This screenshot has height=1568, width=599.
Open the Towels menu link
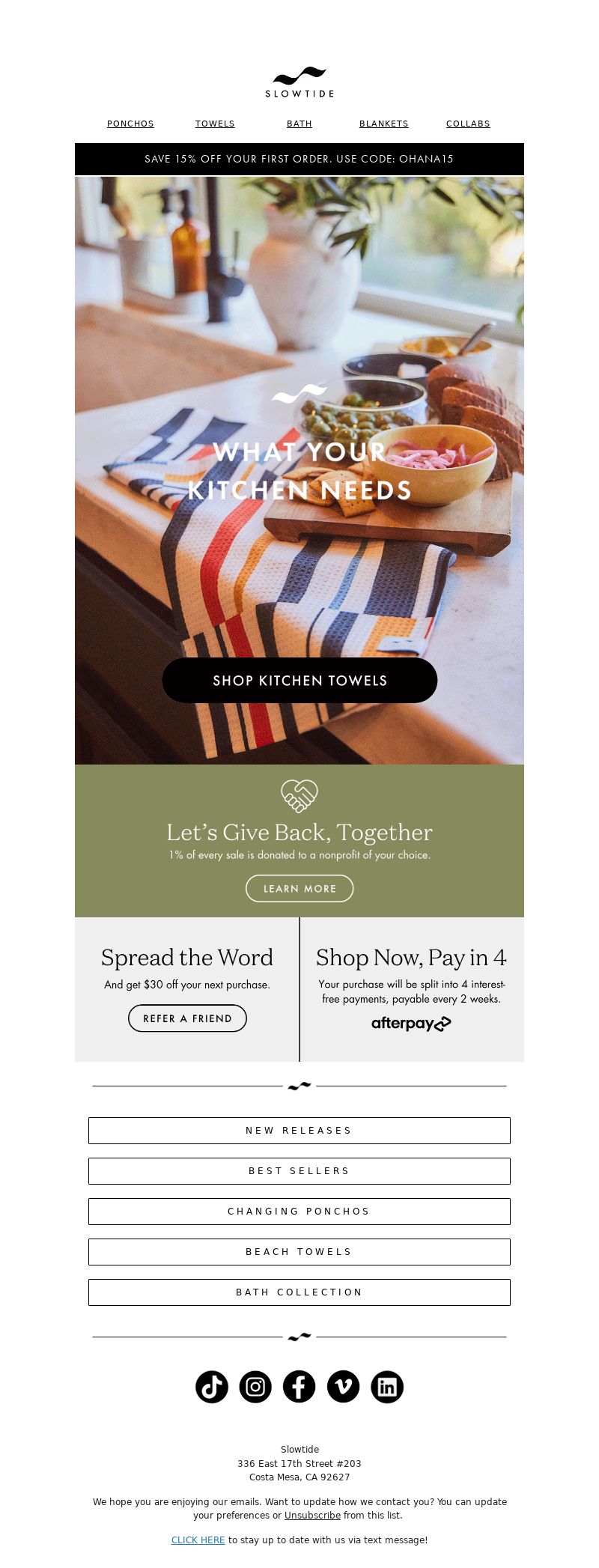click(215, 124)
